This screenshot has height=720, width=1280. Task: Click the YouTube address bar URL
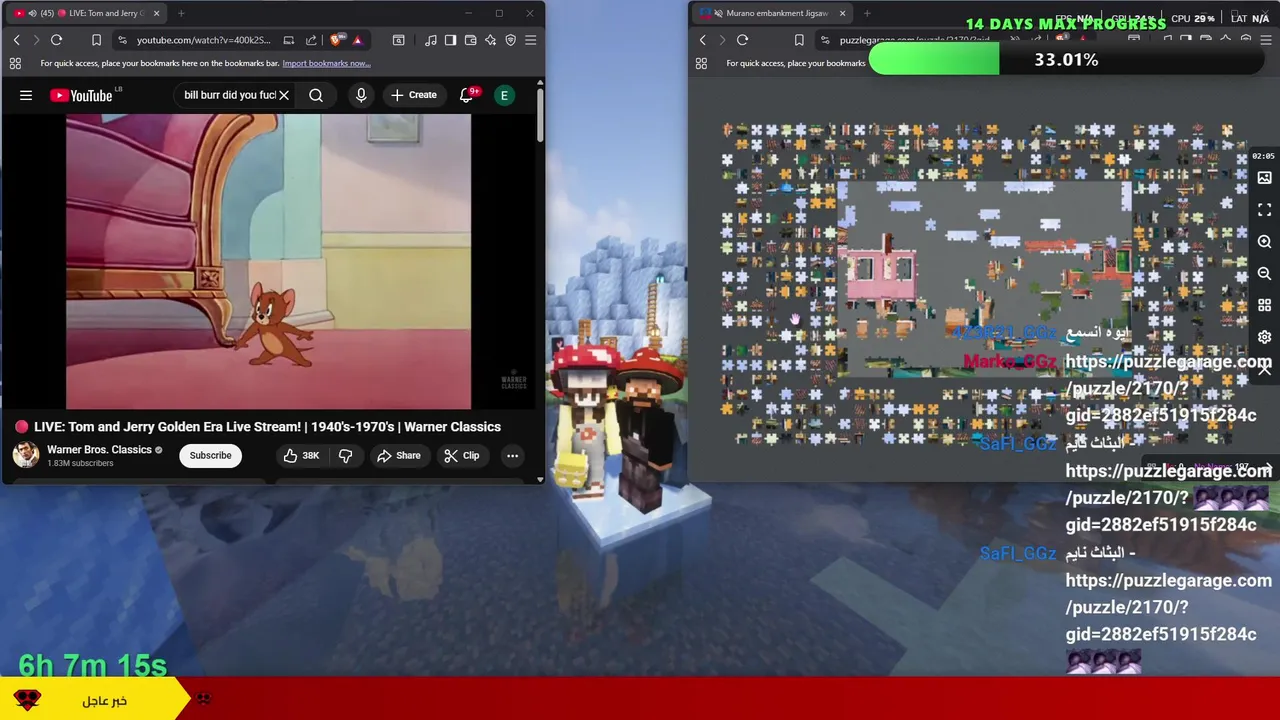204,40
